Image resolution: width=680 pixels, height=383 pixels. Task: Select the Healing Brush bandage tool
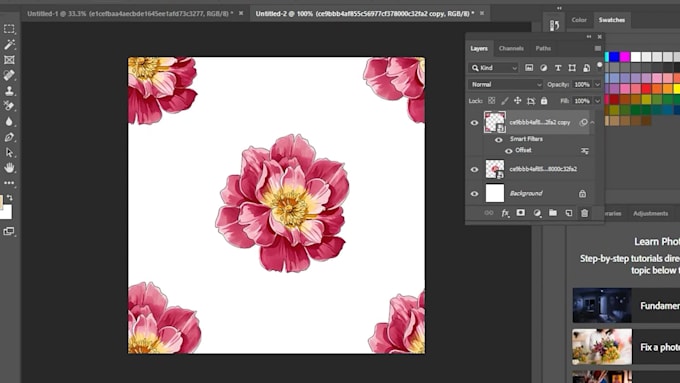tap(9, 75)
